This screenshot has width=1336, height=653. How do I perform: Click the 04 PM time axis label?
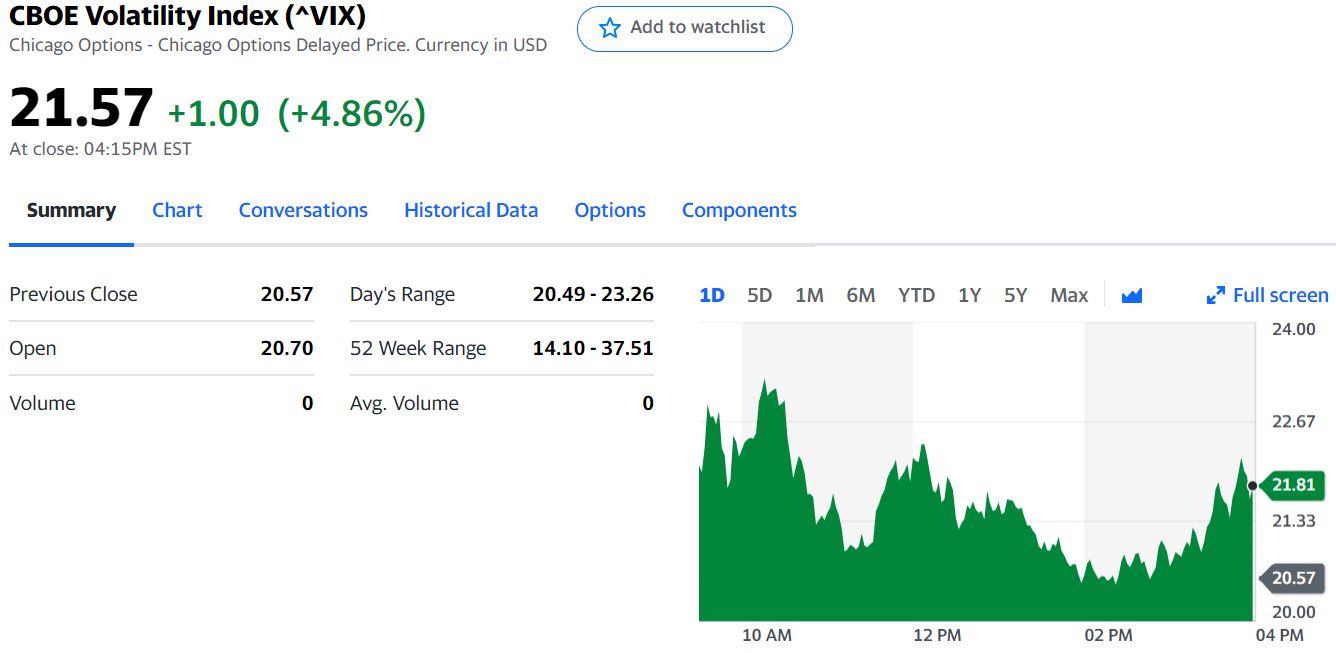(x=1279, y=635)
